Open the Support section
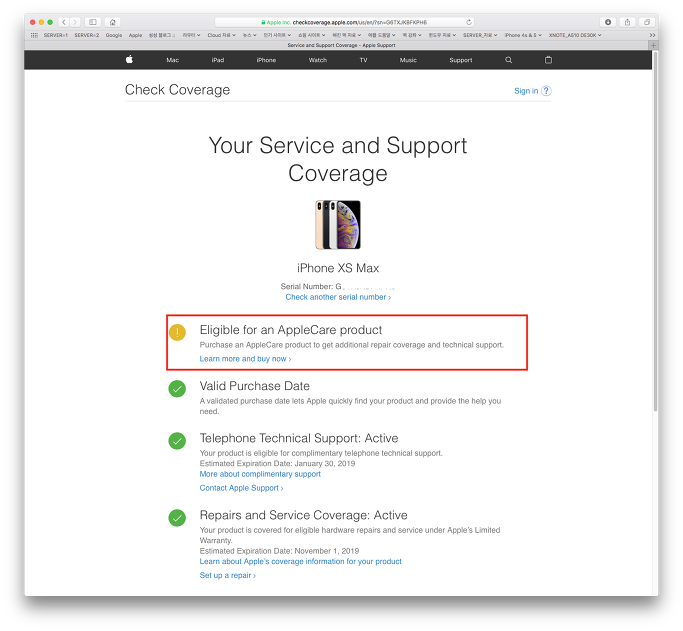This screenshot has width=683, height=631. tap(461, 60)
